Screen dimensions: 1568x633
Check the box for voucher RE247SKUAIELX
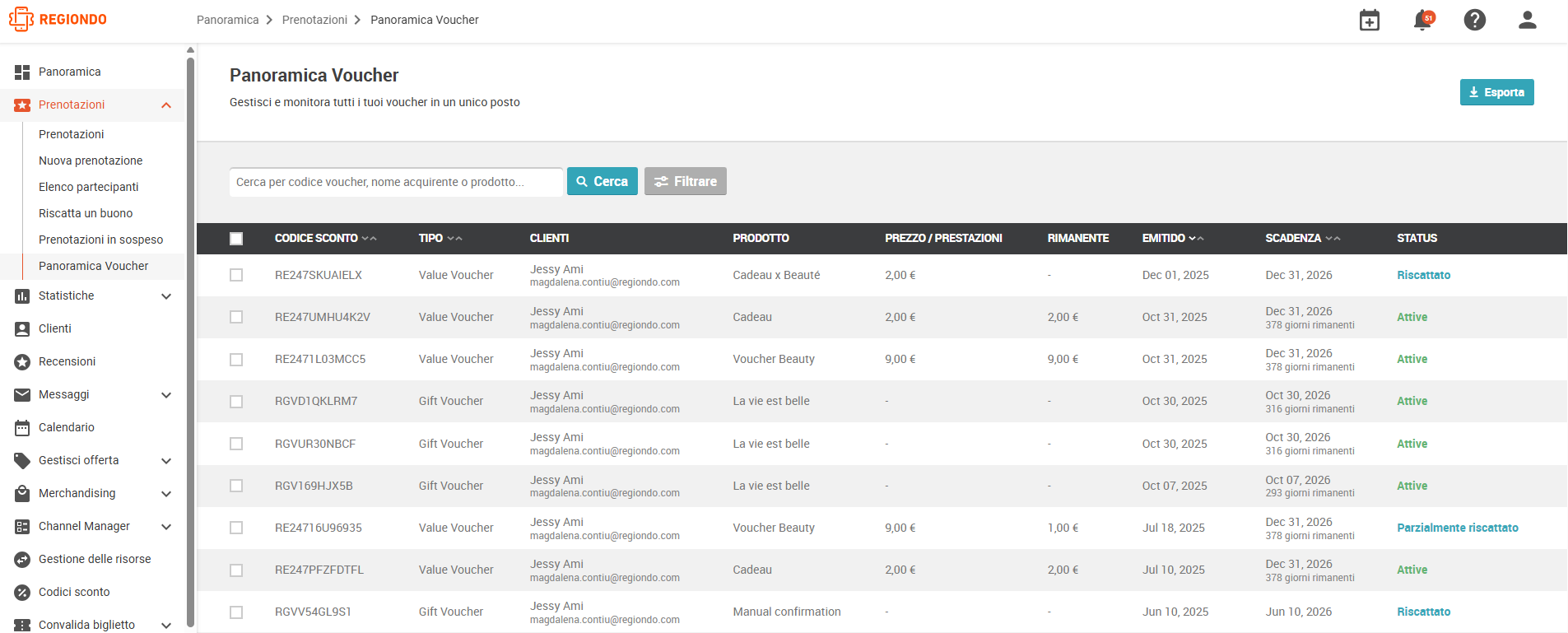236,275
